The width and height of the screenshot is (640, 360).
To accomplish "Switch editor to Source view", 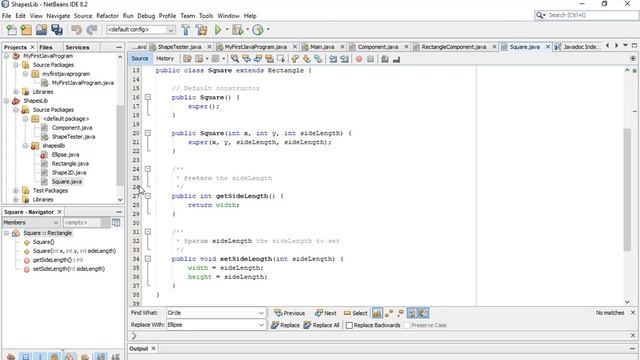I will click(x=140, y=59).
